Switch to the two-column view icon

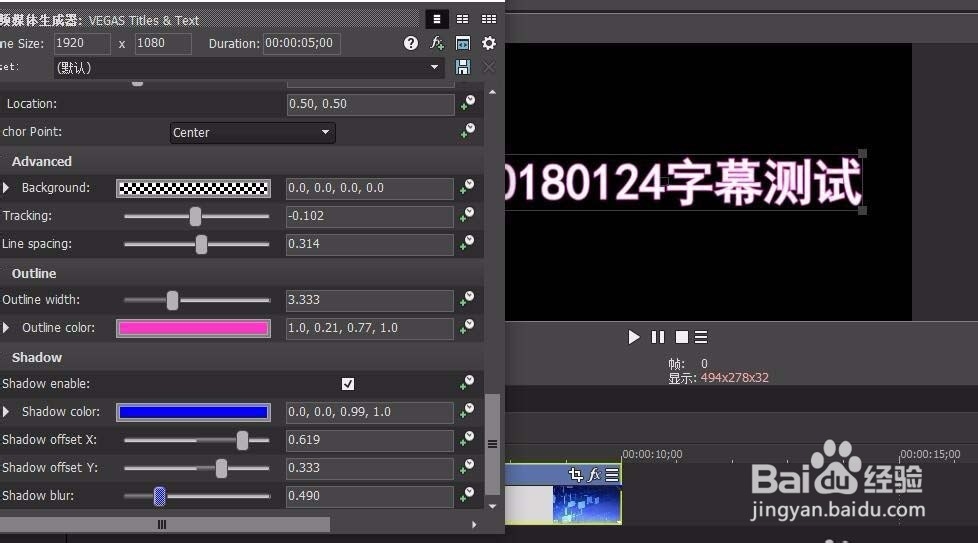click(x=462, y=19)
